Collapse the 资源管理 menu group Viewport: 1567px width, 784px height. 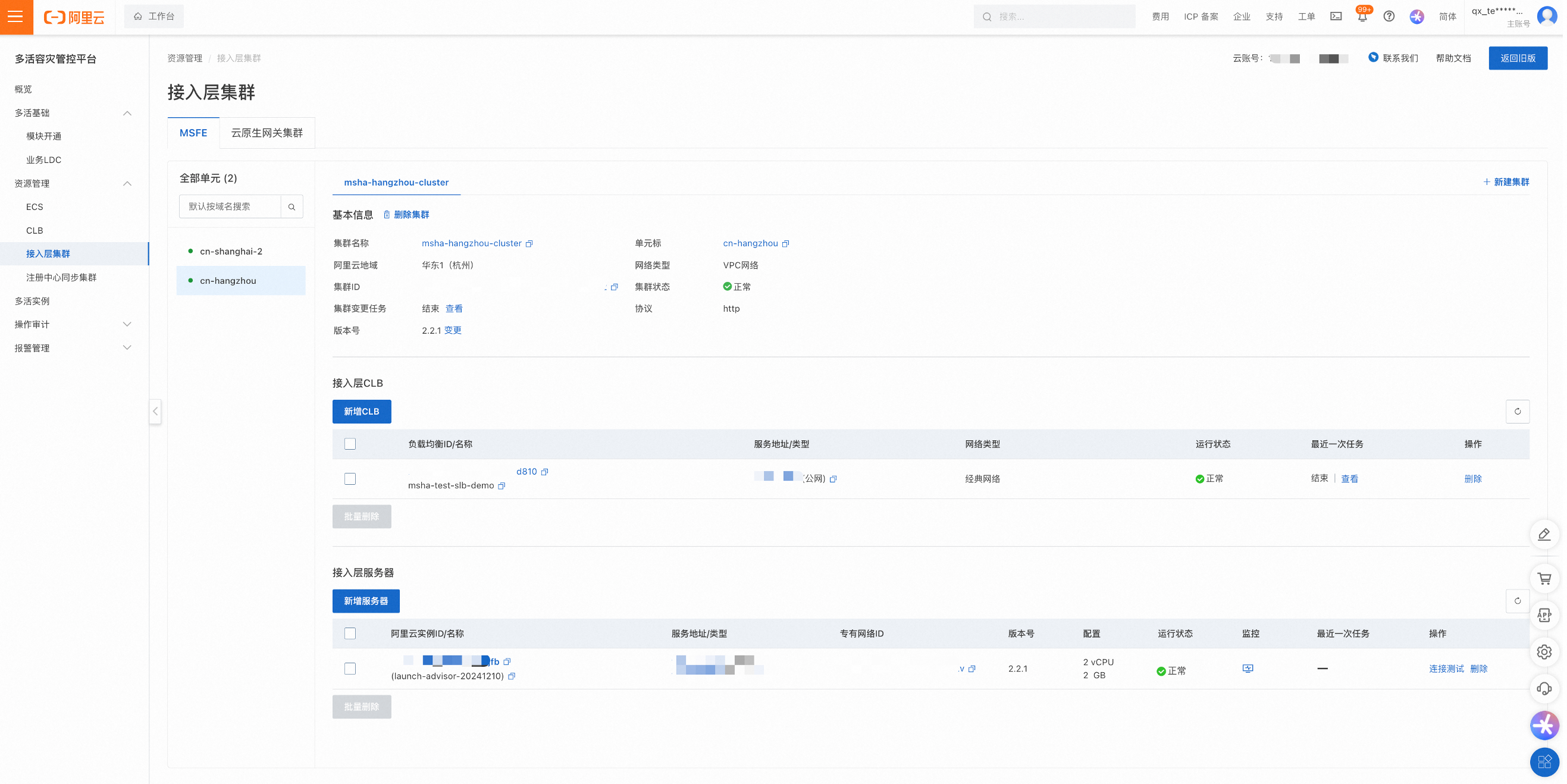127,184
